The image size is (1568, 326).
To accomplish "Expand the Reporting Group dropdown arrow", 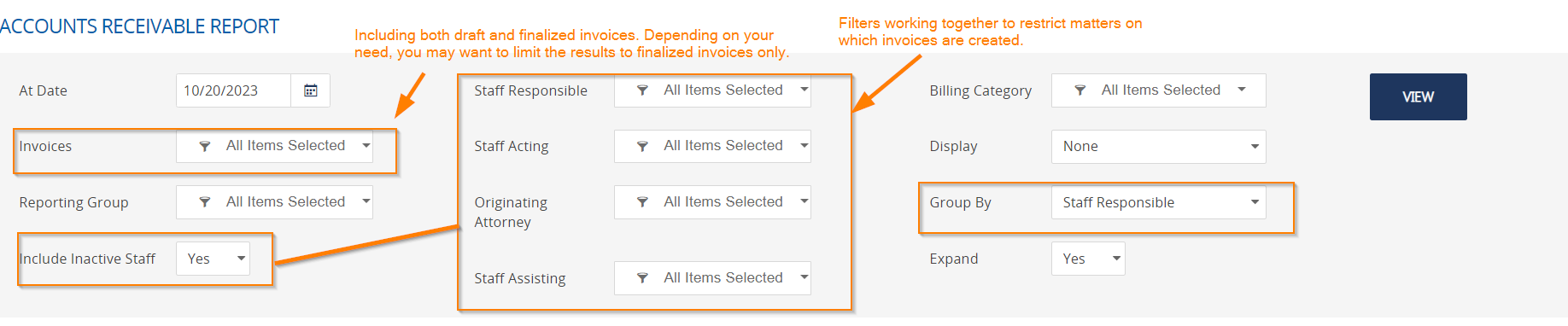I will pos(366,201).
